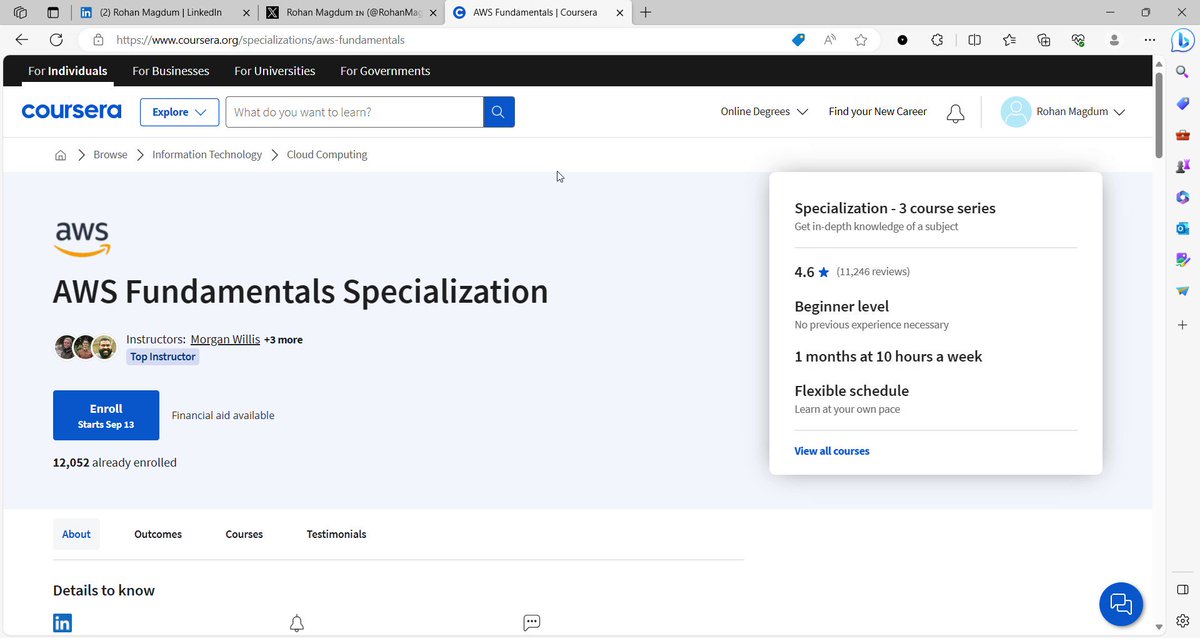Show the +3 more instructors
This screenshot has width=1200, height=638.
283,340
